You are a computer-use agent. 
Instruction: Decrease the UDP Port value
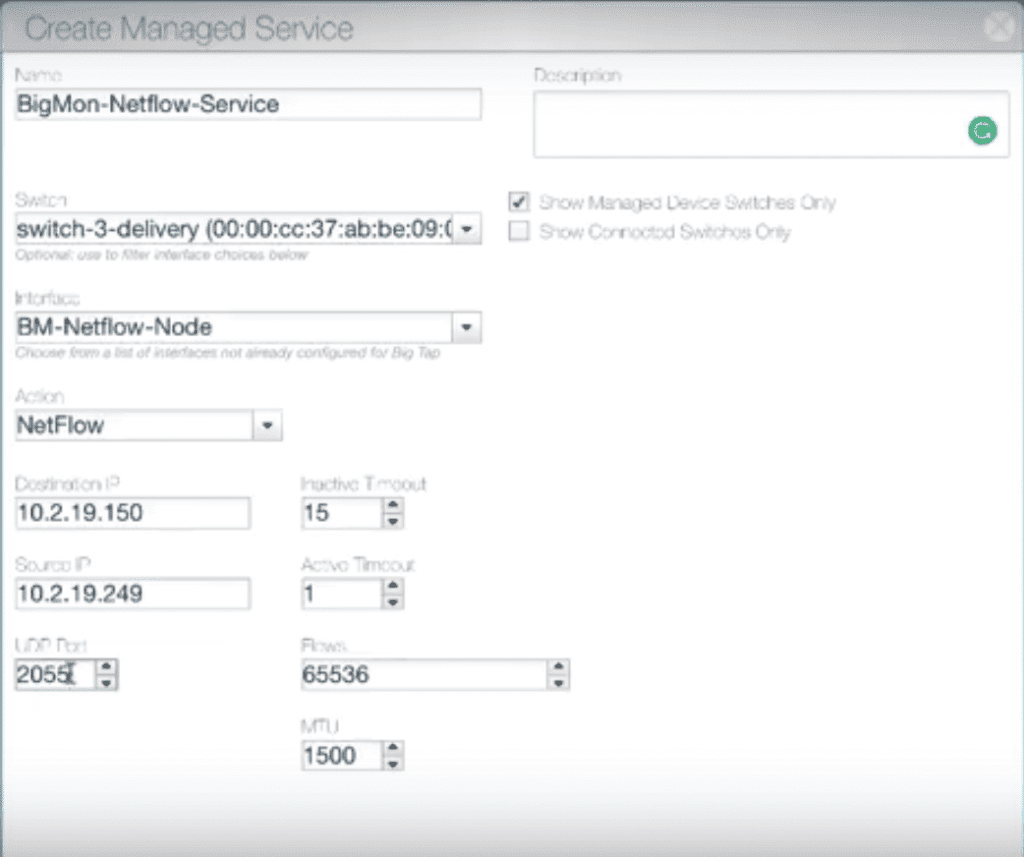click(x=106, y=683)
